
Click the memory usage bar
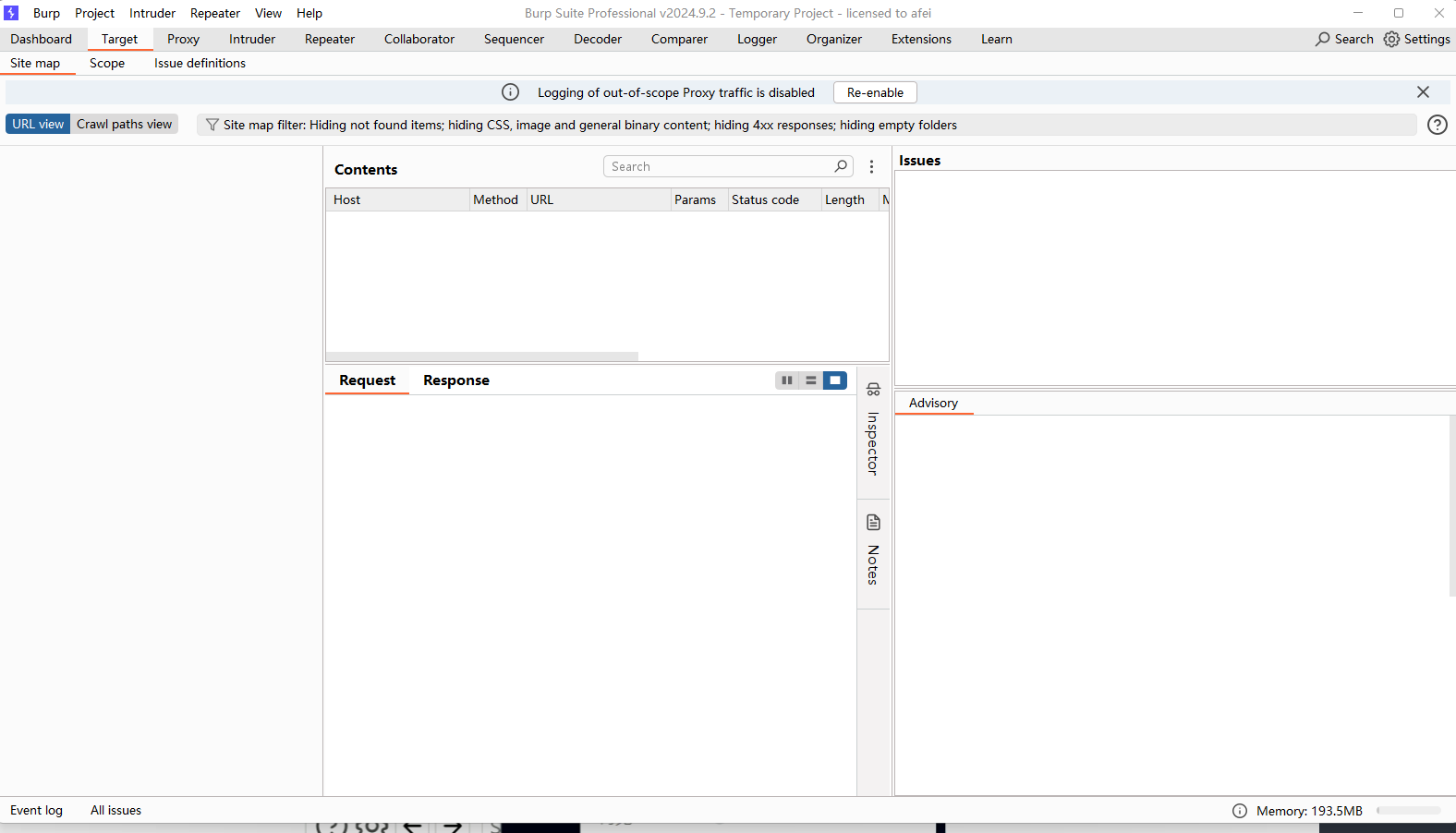pyautogui.click(x=1408, y=811)
